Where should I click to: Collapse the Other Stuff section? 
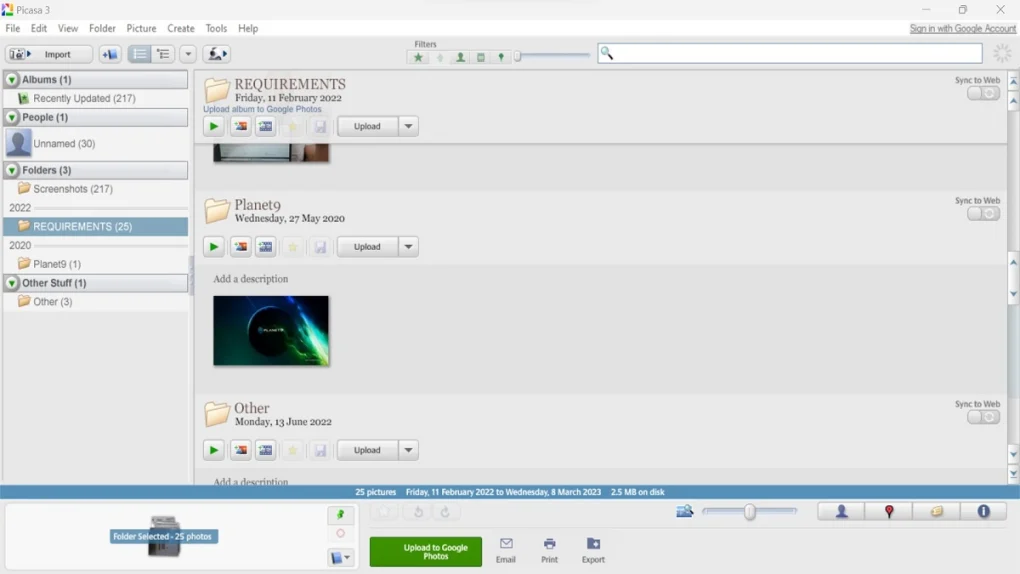click(x=12, y=283)
